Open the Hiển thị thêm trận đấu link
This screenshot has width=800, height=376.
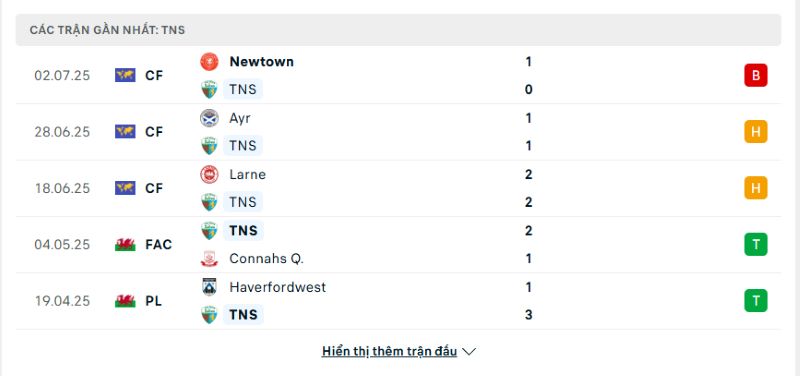point(389,352)
